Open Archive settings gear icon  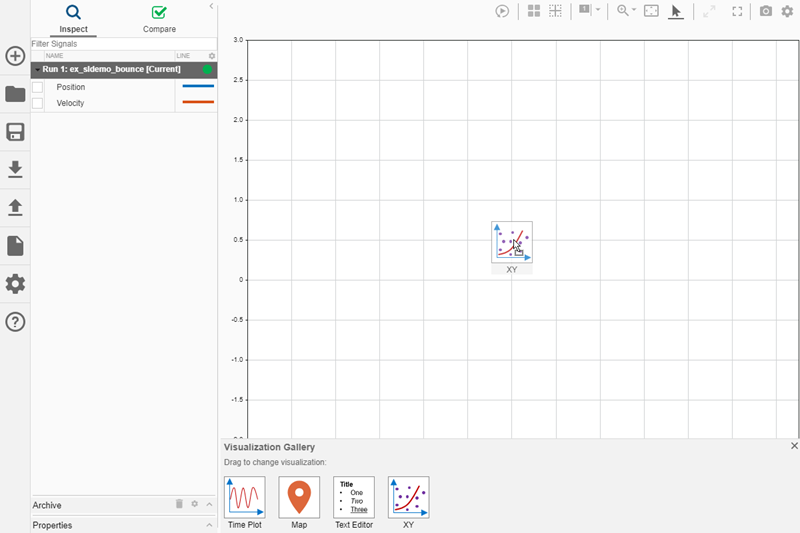pos(194,504)
